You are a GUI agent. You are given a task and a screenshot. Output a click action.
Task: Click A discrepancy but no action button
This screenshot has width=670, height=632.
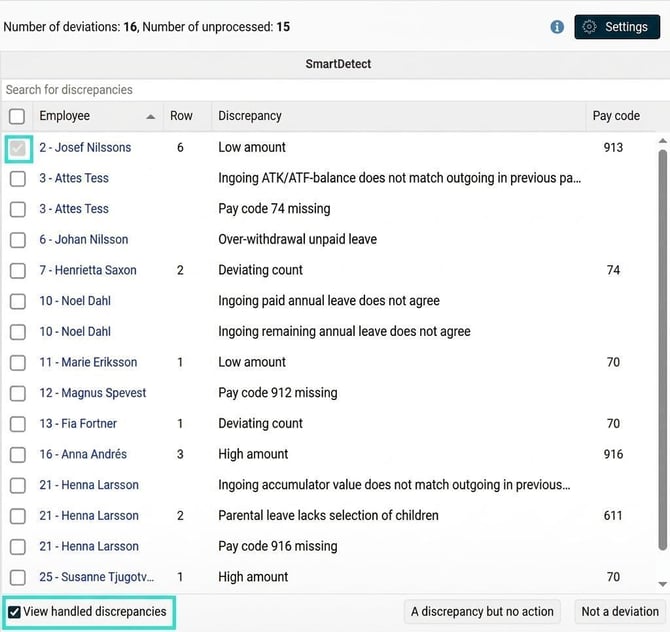(x=482, y=611)
